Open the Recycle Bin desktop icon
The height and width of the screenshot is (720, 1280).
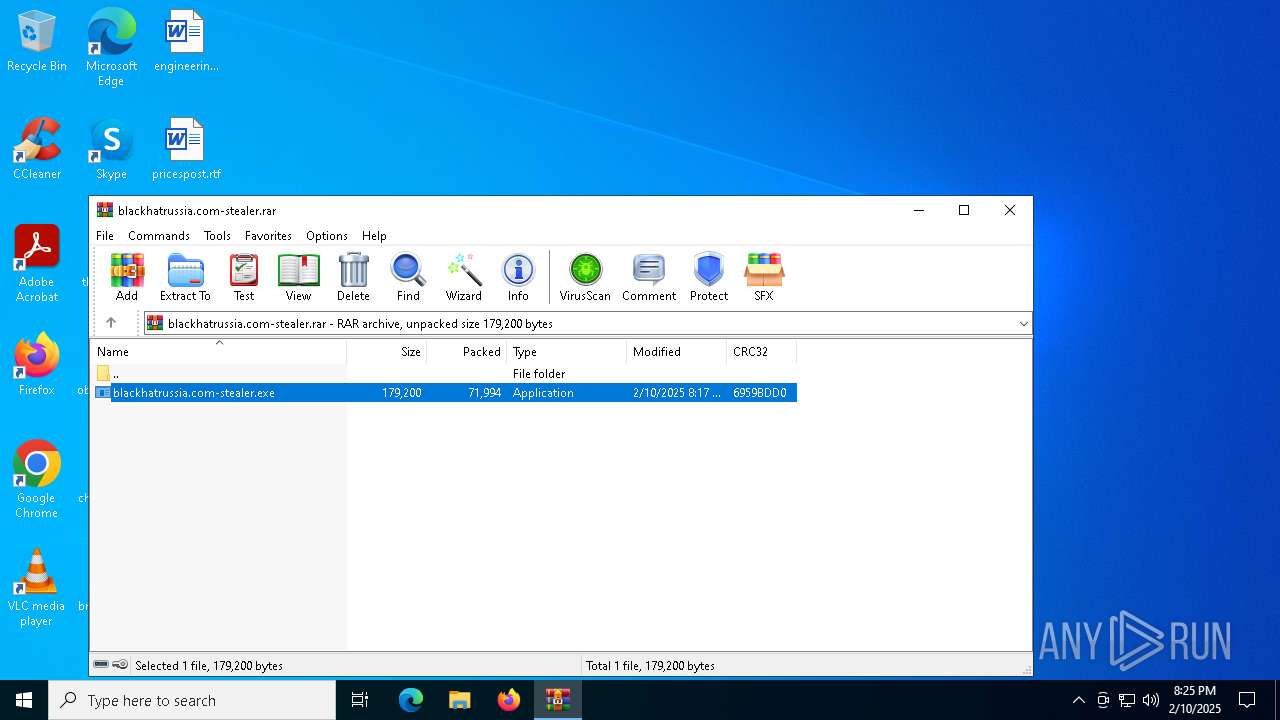(x=37, y=42)
